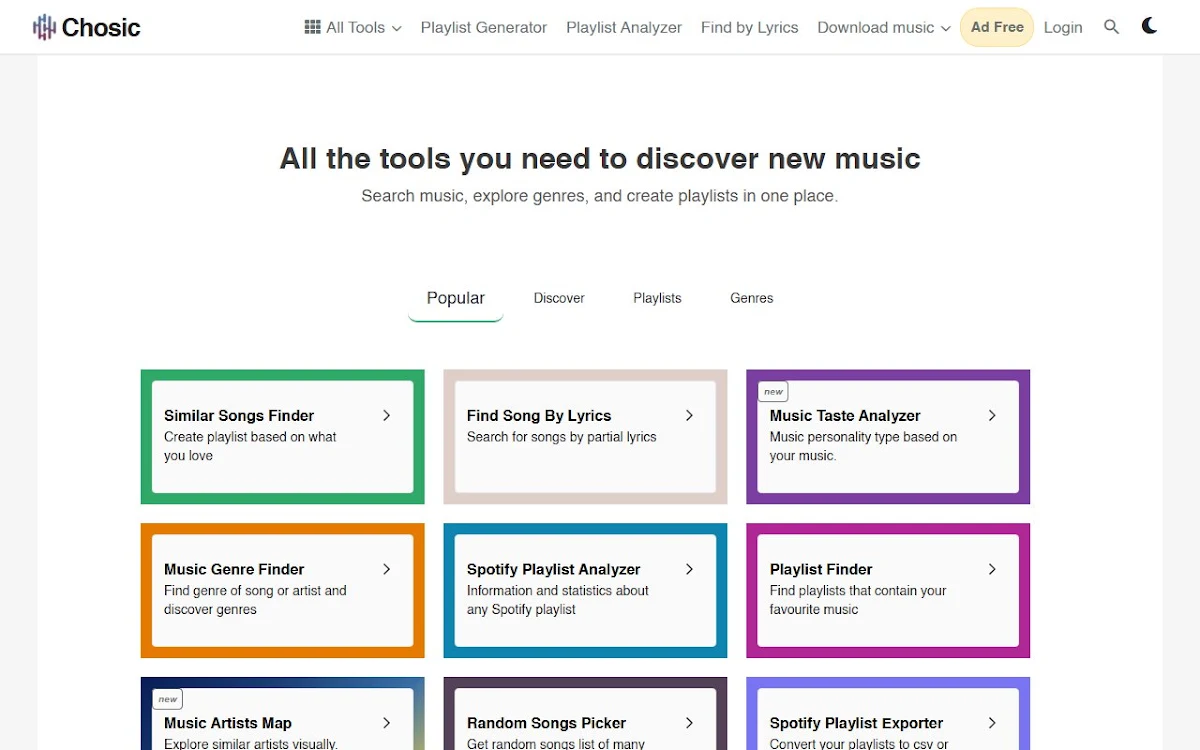Click the new badge on Music Artists Map
This screenshot has height=750, width=1200.
[x=167, y=700]
